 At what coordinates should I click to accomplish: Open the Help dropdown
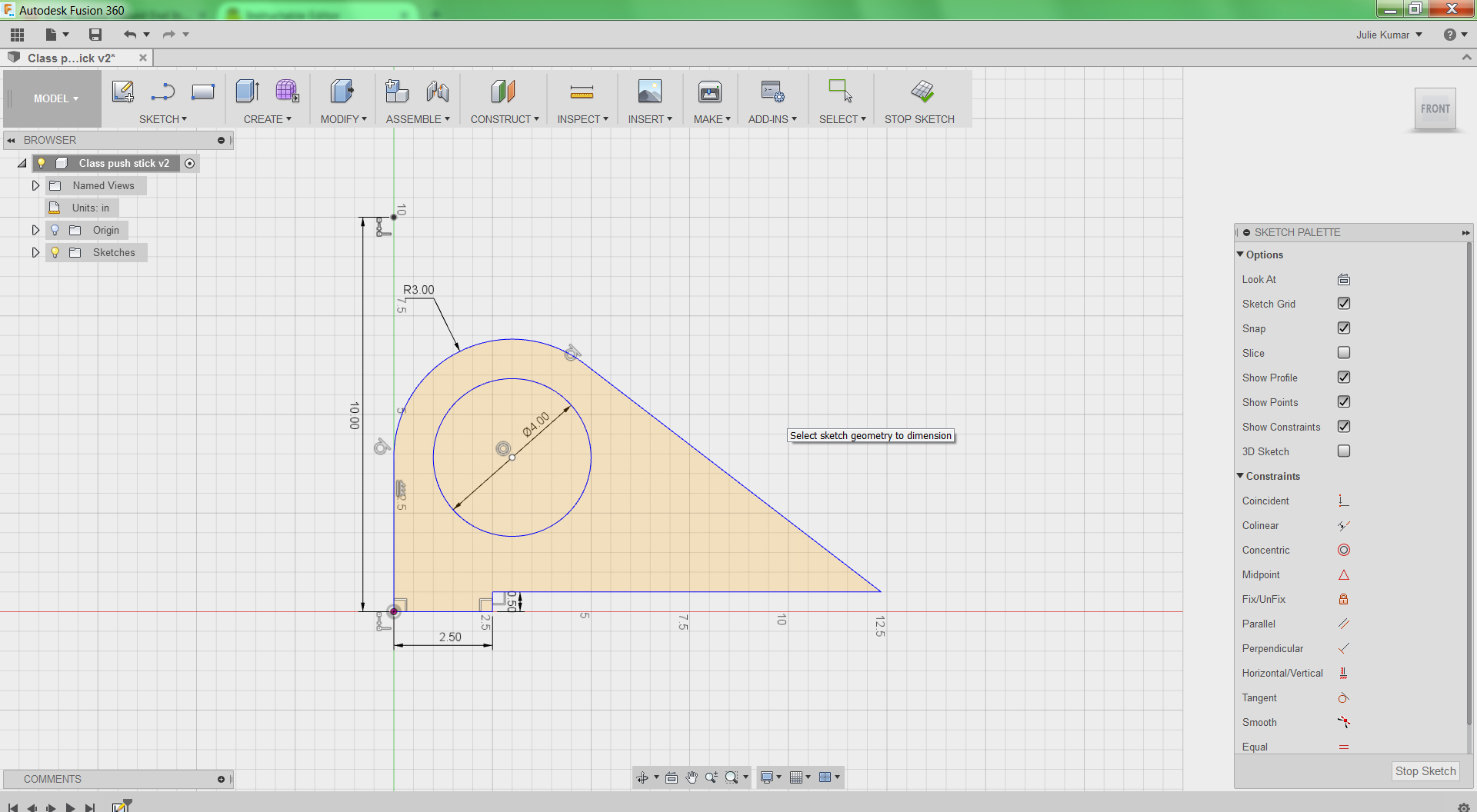tap(1455, 35)
